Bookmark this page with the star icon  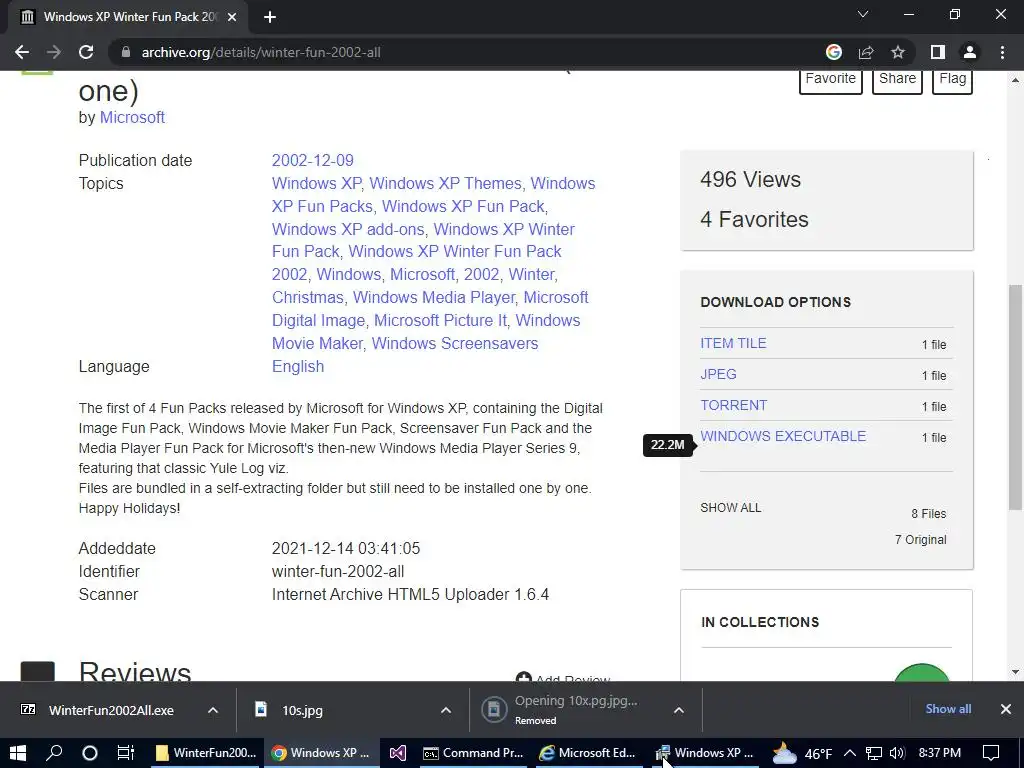[x=898, y=52]
